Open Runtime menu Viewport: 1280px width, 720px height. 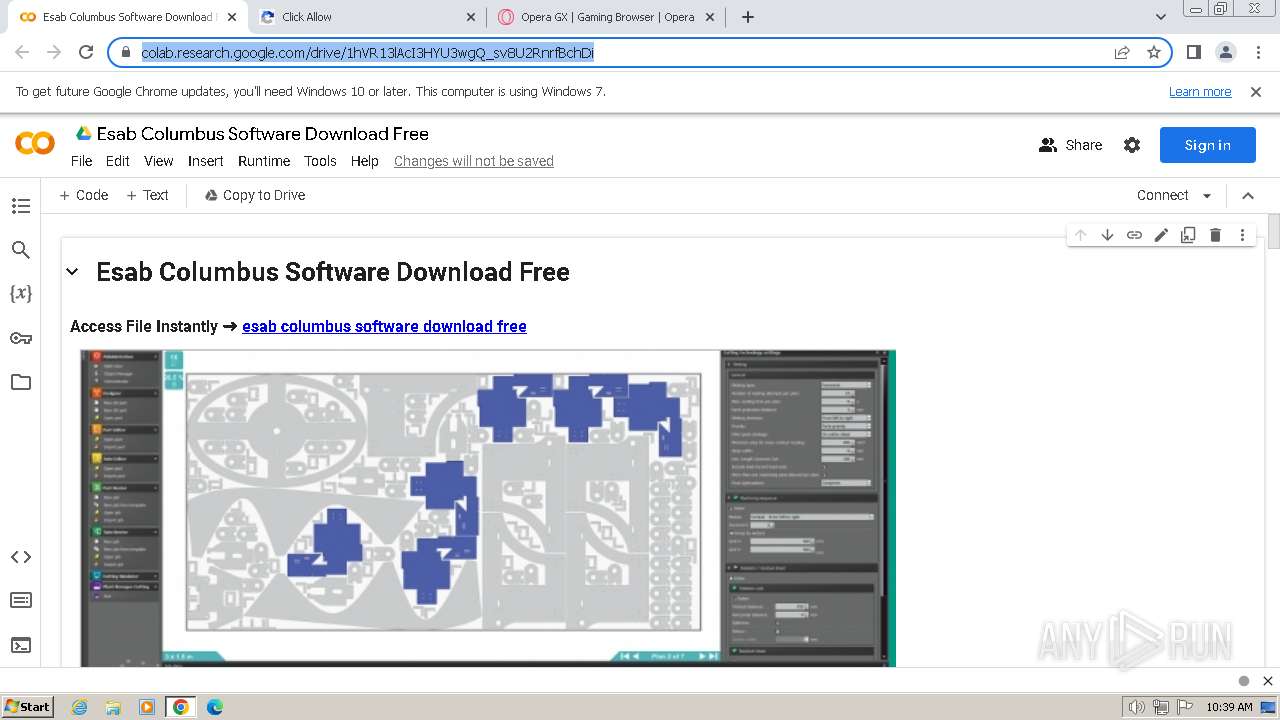(264, 161)
